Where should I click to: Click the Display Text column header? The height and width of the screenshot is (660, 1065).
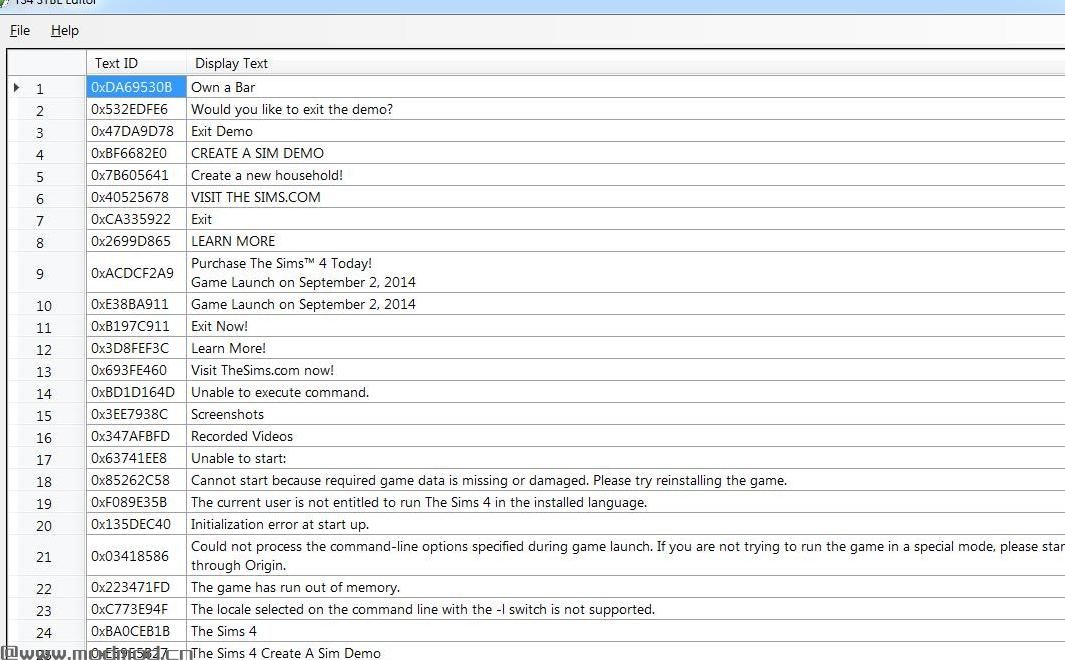[232, 63]
